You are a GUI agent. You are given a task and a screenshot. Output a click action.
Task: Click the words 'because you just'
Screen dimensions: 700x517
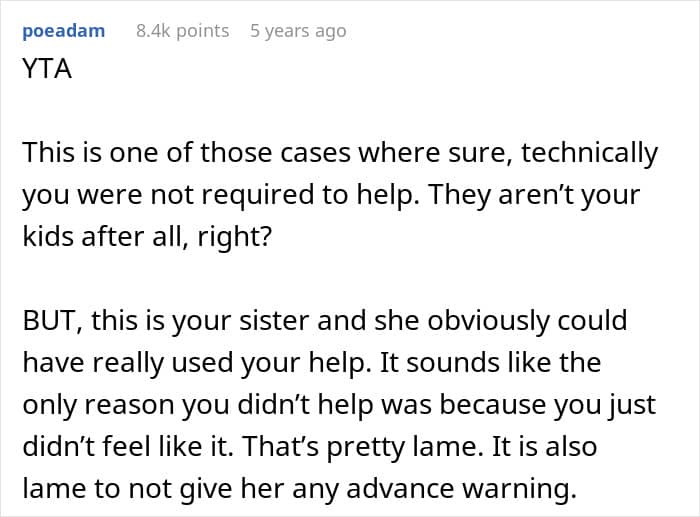point(548,405)
